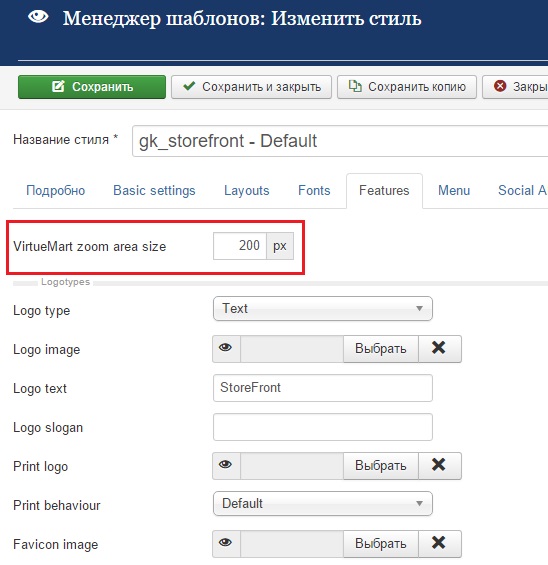This screenshot has height=565, width=548.
Task: Preview Logo image via eye icon
Action: point(226,348)
